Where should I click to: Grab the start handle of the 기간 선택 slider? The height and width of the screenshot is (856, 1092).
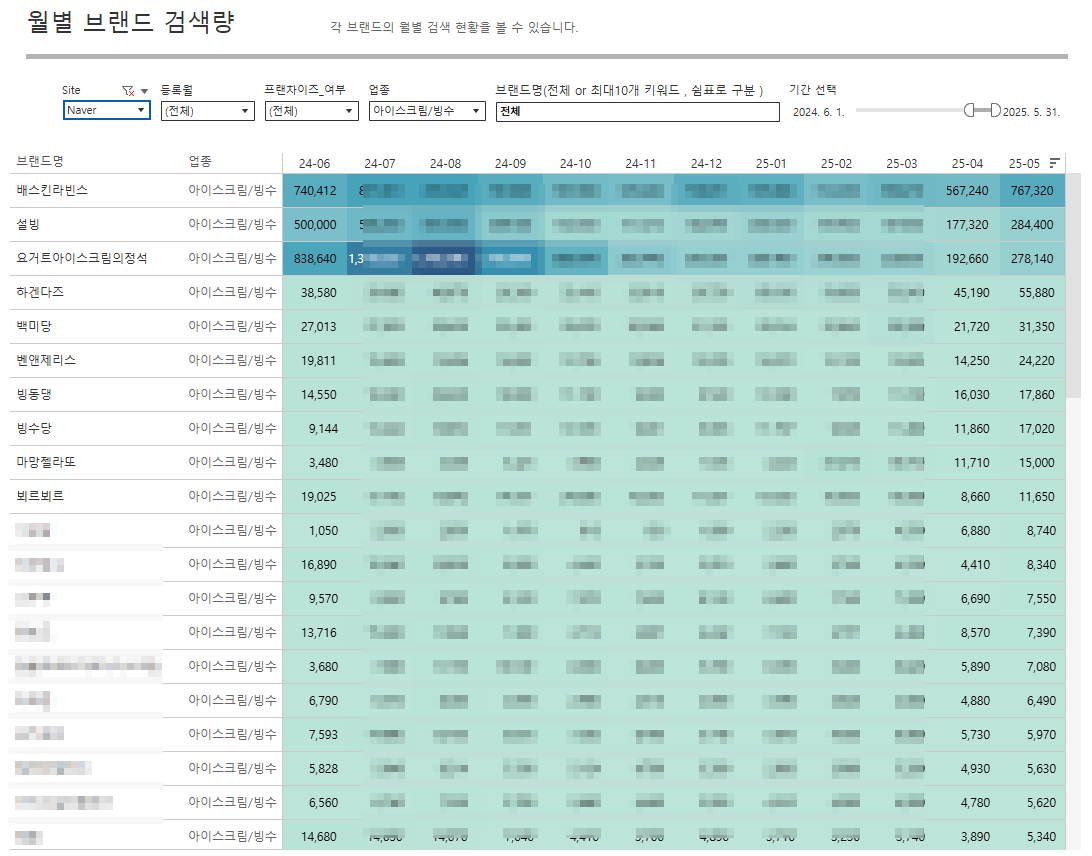(969, 110)
